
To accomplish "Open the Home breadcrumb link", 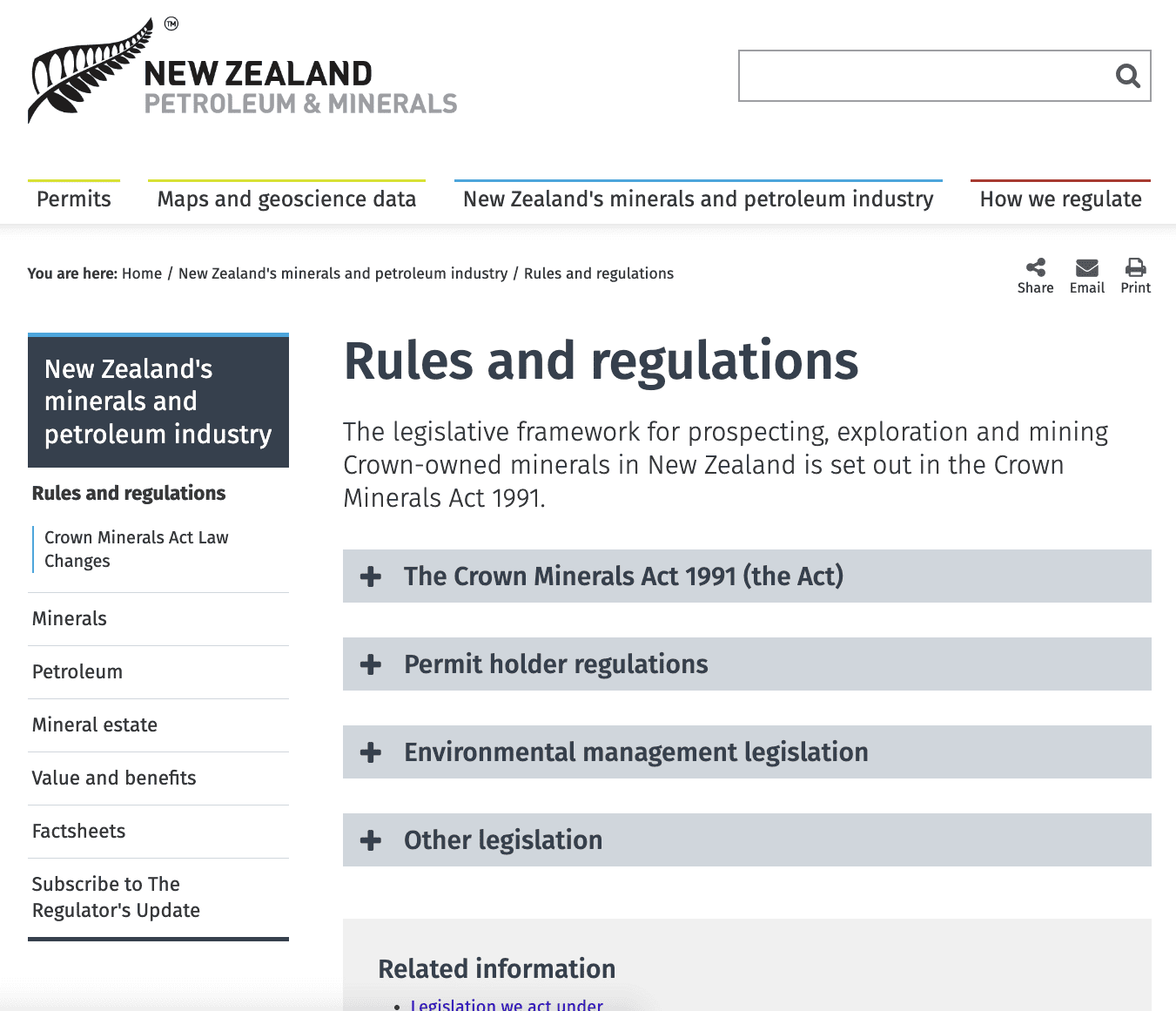I will click(x=142, y=273).
